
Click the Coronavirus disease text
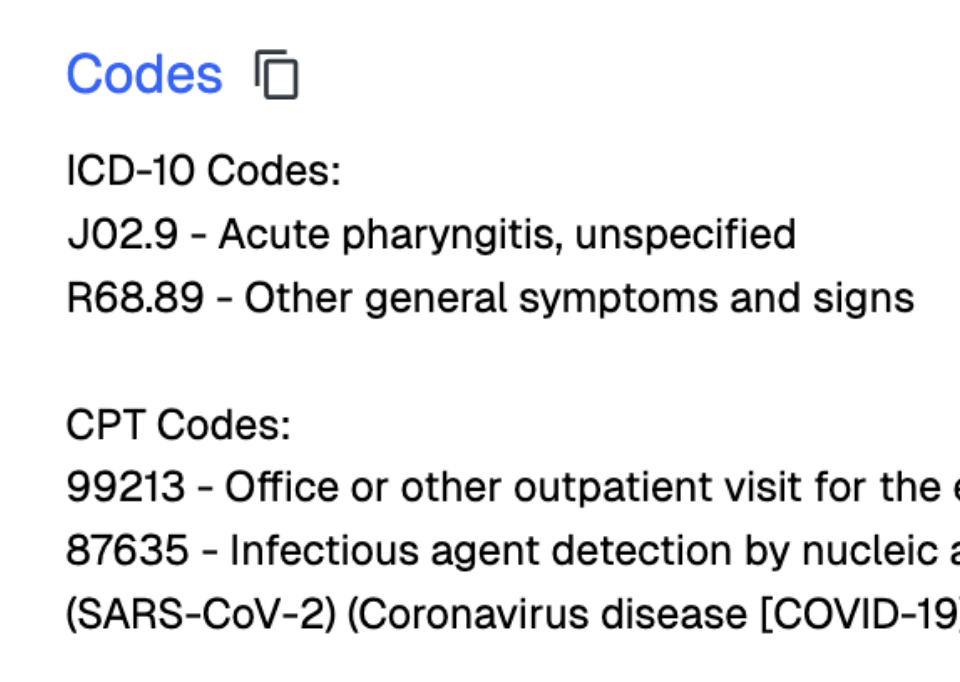point(548,614)
